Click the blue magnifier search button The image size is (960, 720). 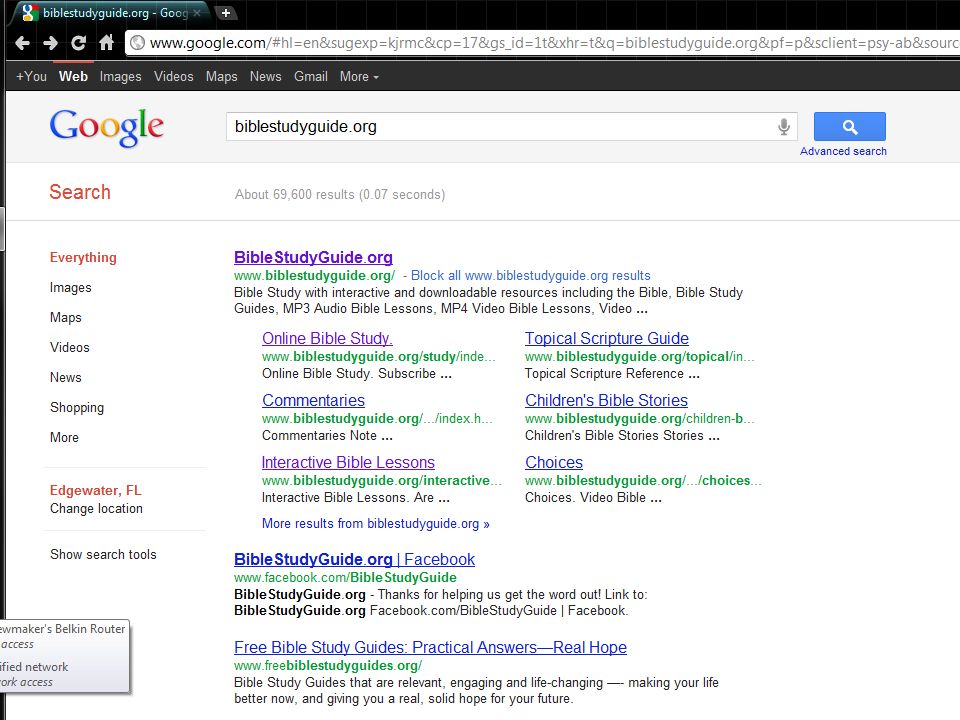[849, 127]
